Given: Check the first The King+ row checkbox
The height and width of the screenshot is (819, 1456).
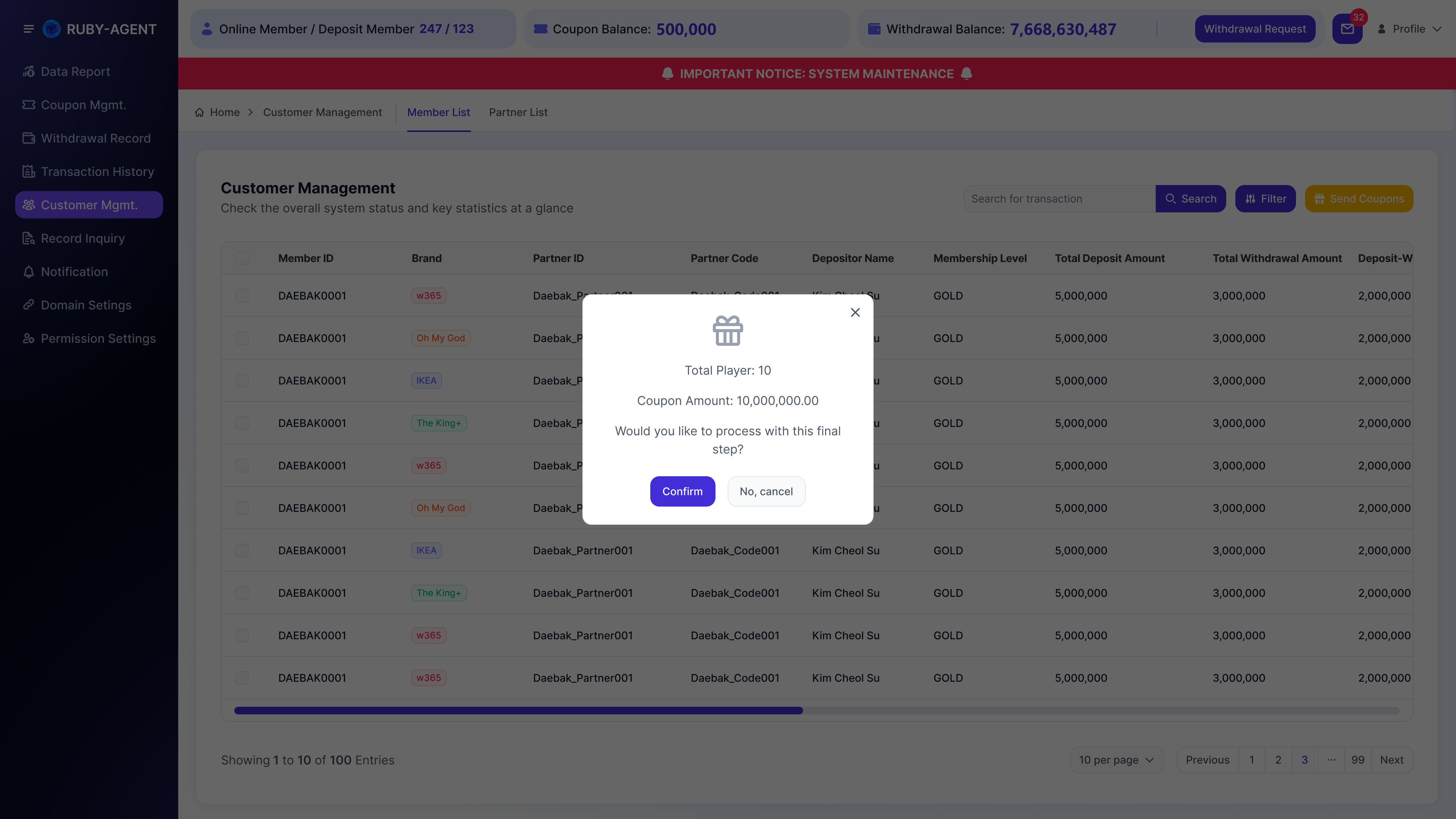Looking at the screenshot, I should 242,423.
